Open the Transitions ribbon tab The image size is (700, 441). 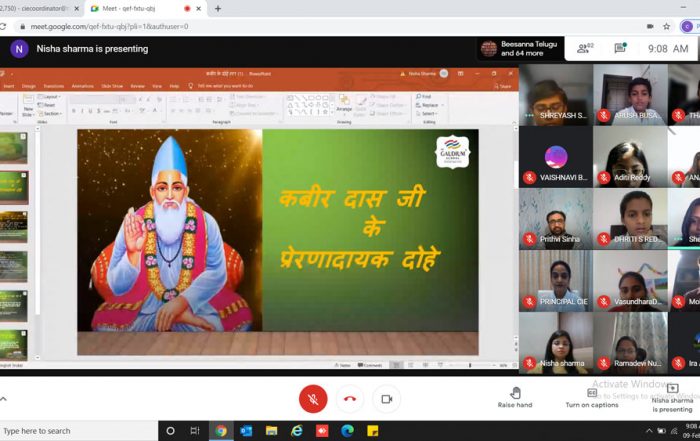(x=54, y=86)
